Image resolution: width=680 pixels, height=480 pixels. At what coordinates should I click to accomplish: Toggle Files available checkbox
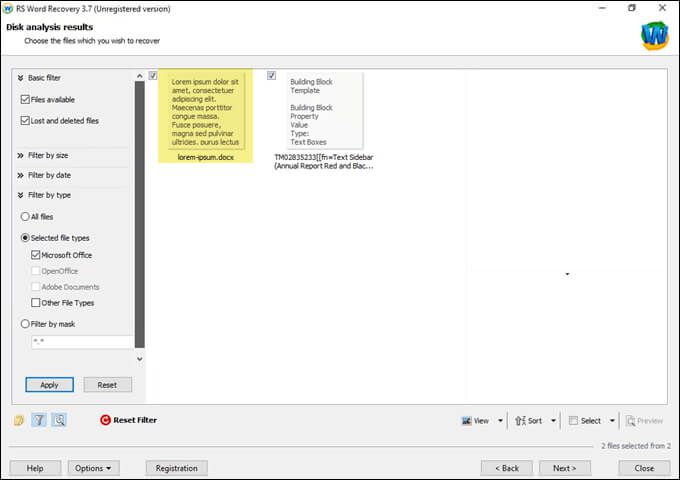pos(25,99)
